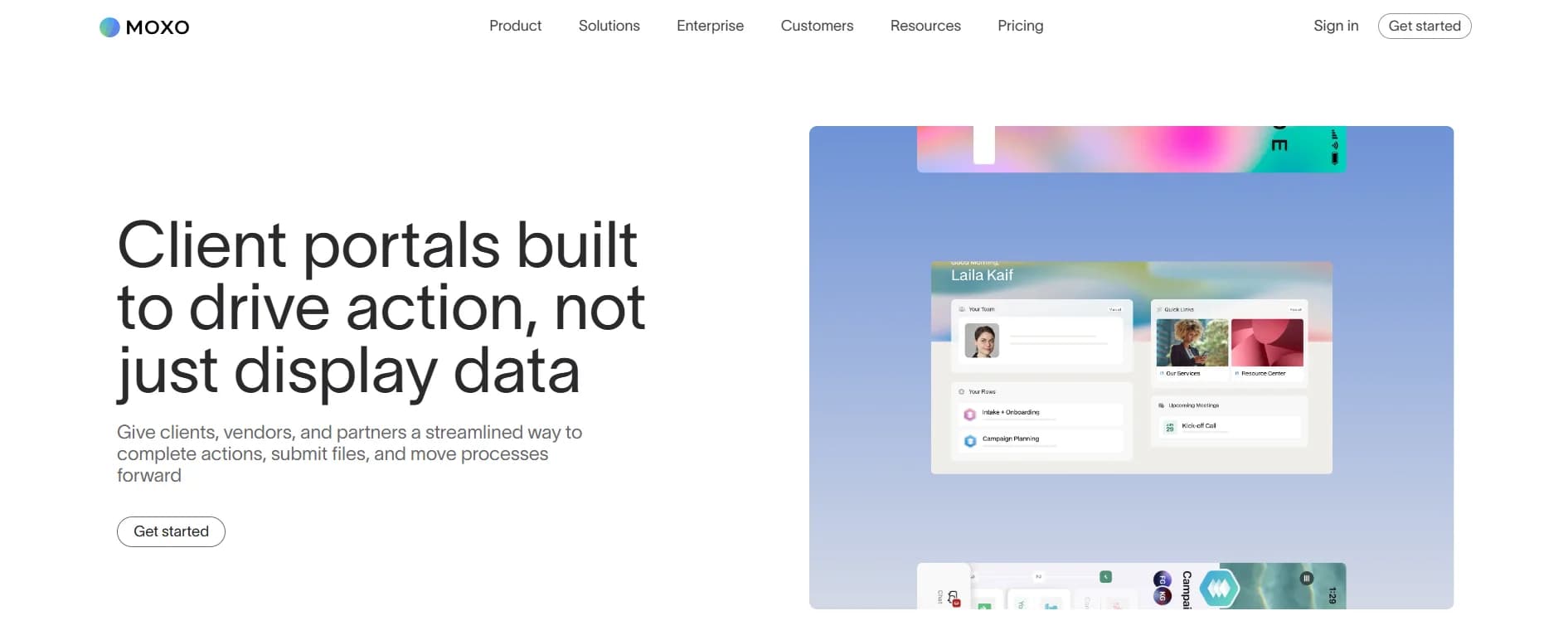Click View all in the Your Team card
Image resolution: width=1568 pixels, height=640 pixels.
tap(1115, 309)
